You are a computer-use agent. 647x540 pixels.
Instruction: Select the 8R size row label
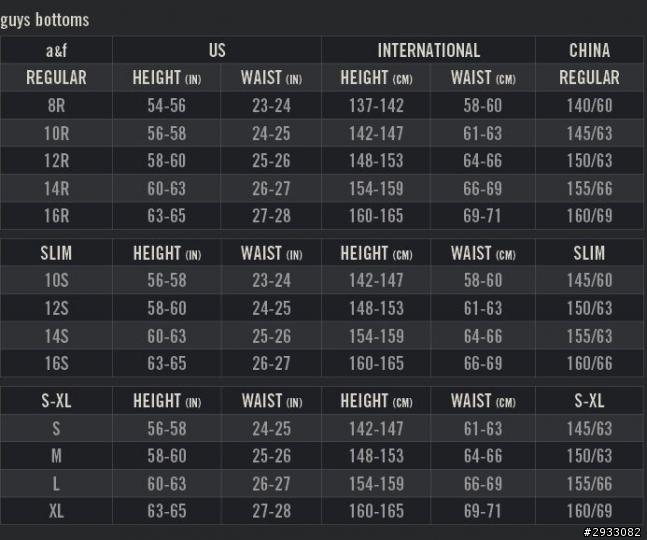(x=57, y=106)
